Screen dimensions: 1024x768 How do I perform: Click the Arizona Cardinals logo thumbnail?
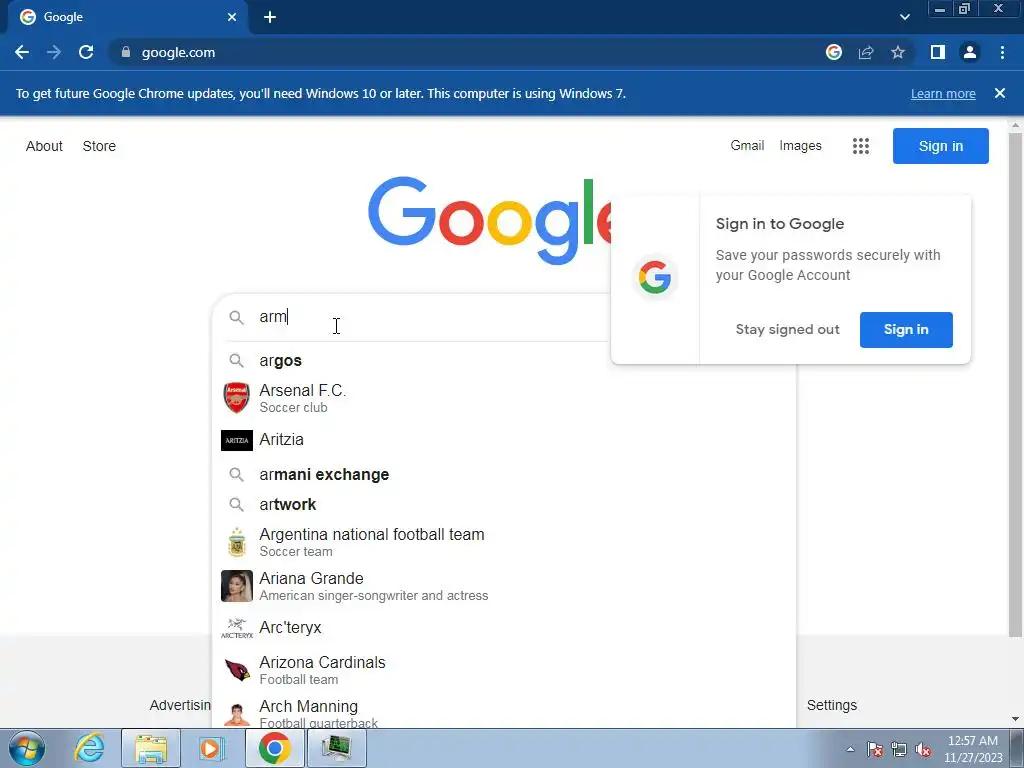(236, 669)
